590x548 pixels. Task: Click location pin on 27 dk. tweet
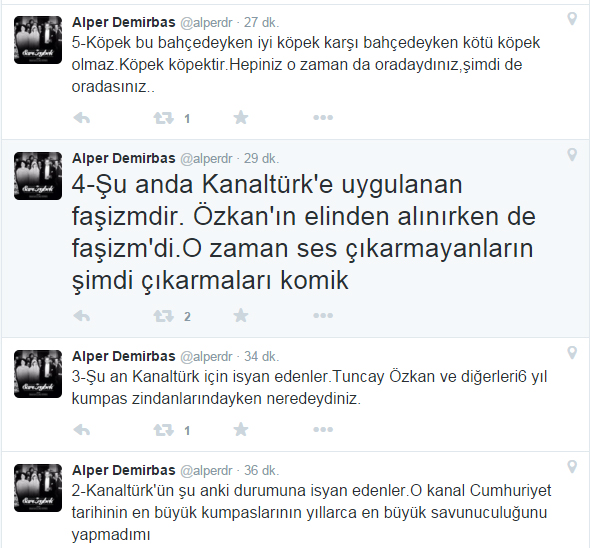(572, 18)
